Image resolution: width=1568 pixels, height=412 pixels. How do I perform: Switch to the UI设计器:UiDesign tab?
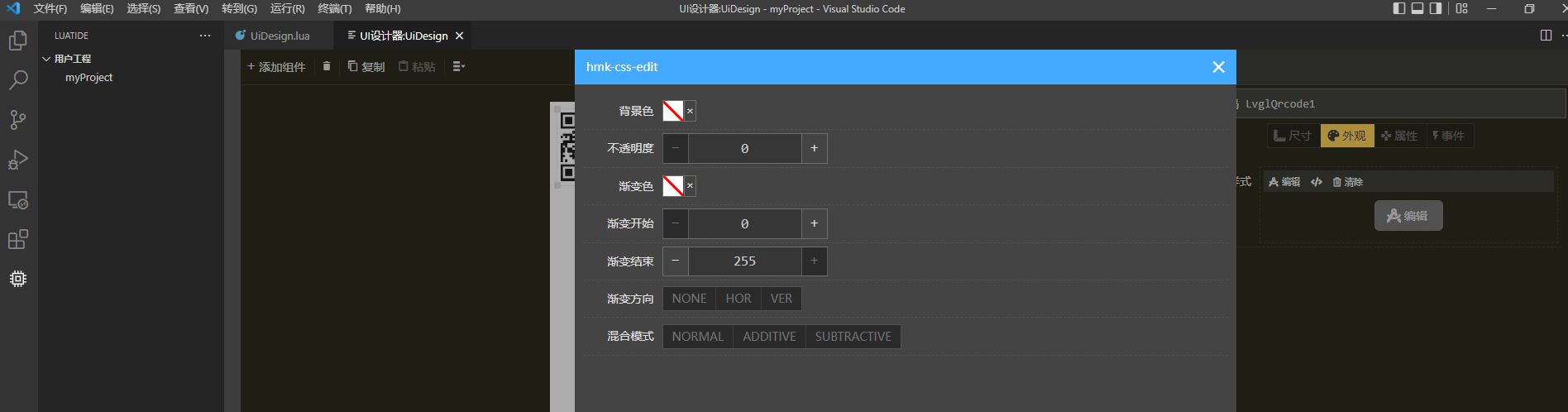click(404, 36)
